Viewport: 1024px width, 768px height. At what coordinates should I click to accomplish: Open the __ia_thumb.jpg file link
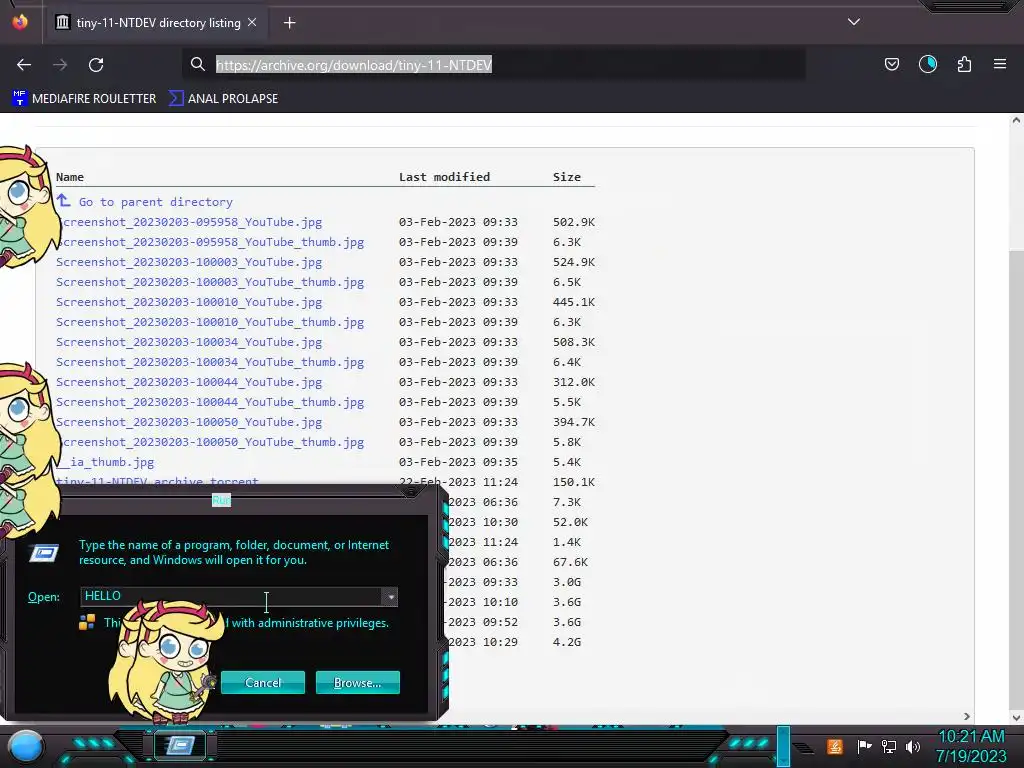point(105,462)
